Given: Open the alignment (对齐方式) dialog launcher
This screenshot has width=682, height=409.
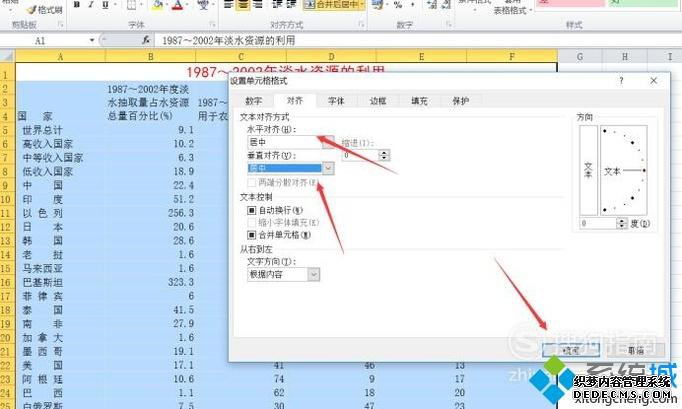Looking at the screenshot, I should tap(361, 24).
